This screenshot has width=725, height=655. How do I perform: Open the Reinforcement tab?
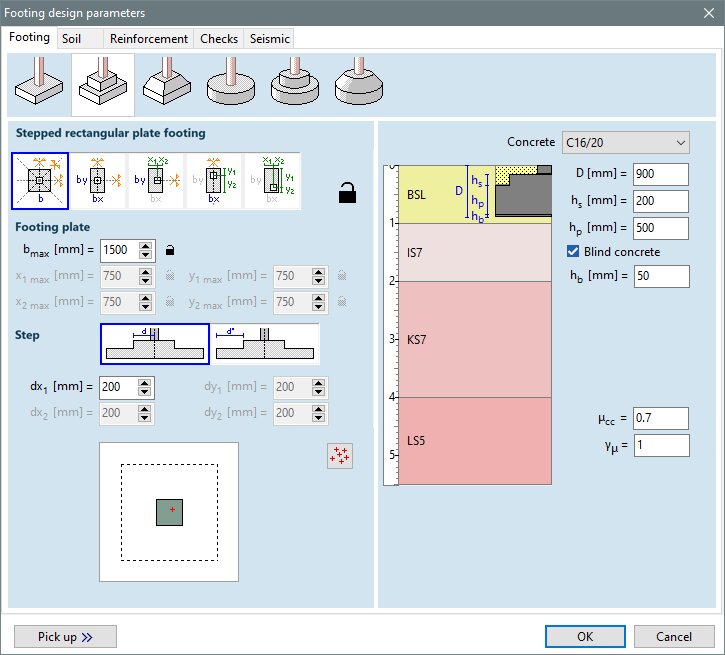click(149, 39)
